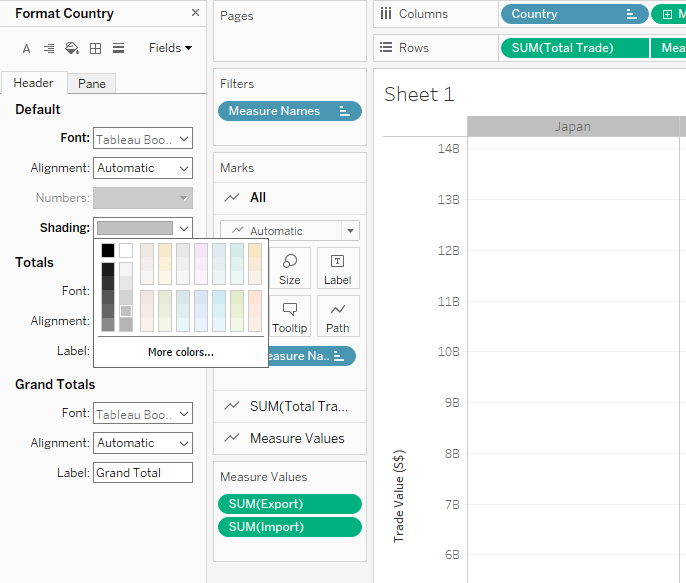This screenshot has width=686, height=583.
Task: Close the Format Country pane
Action: [x=195, y=13]
